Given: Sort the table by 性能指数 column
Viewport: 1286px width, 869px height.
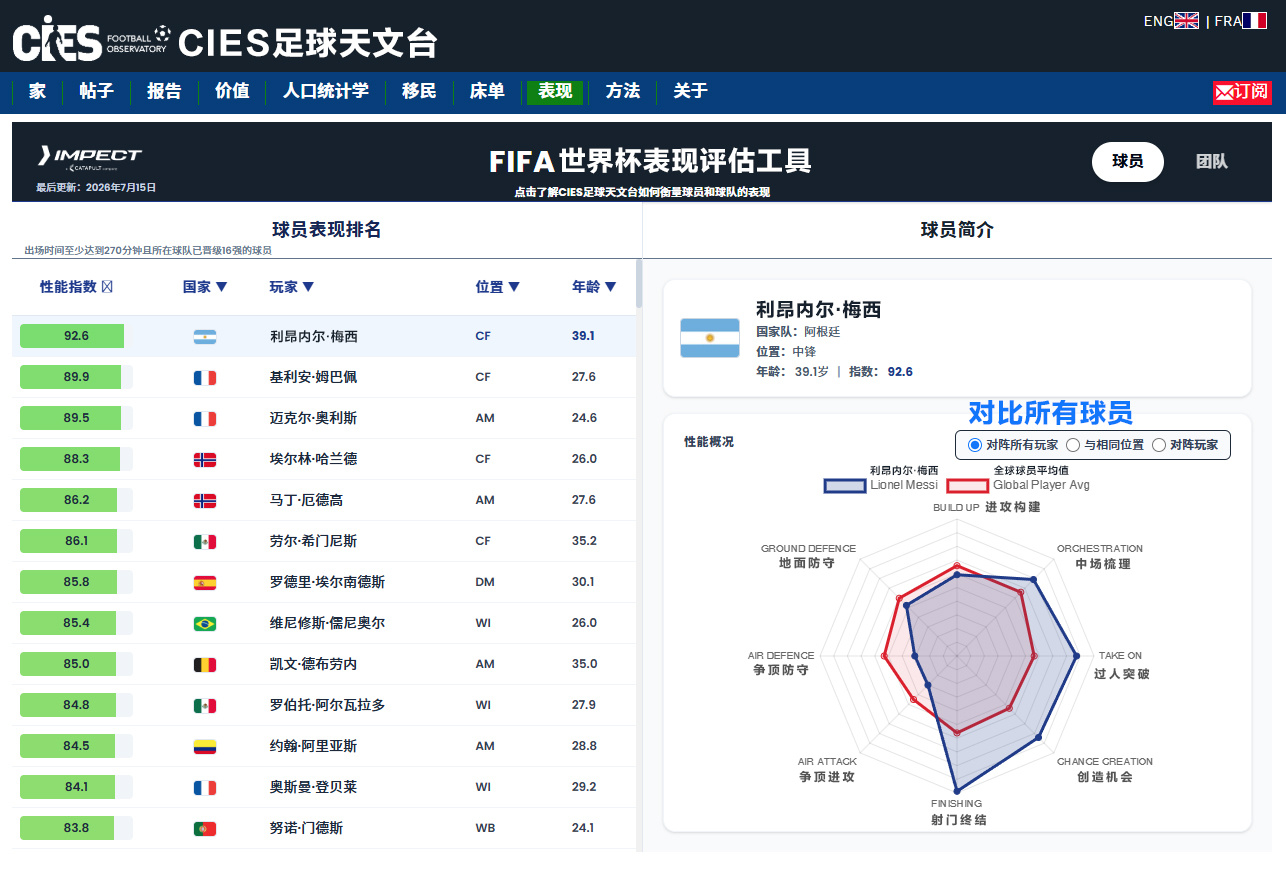Looking at the screenshot, I should (76, 287).
